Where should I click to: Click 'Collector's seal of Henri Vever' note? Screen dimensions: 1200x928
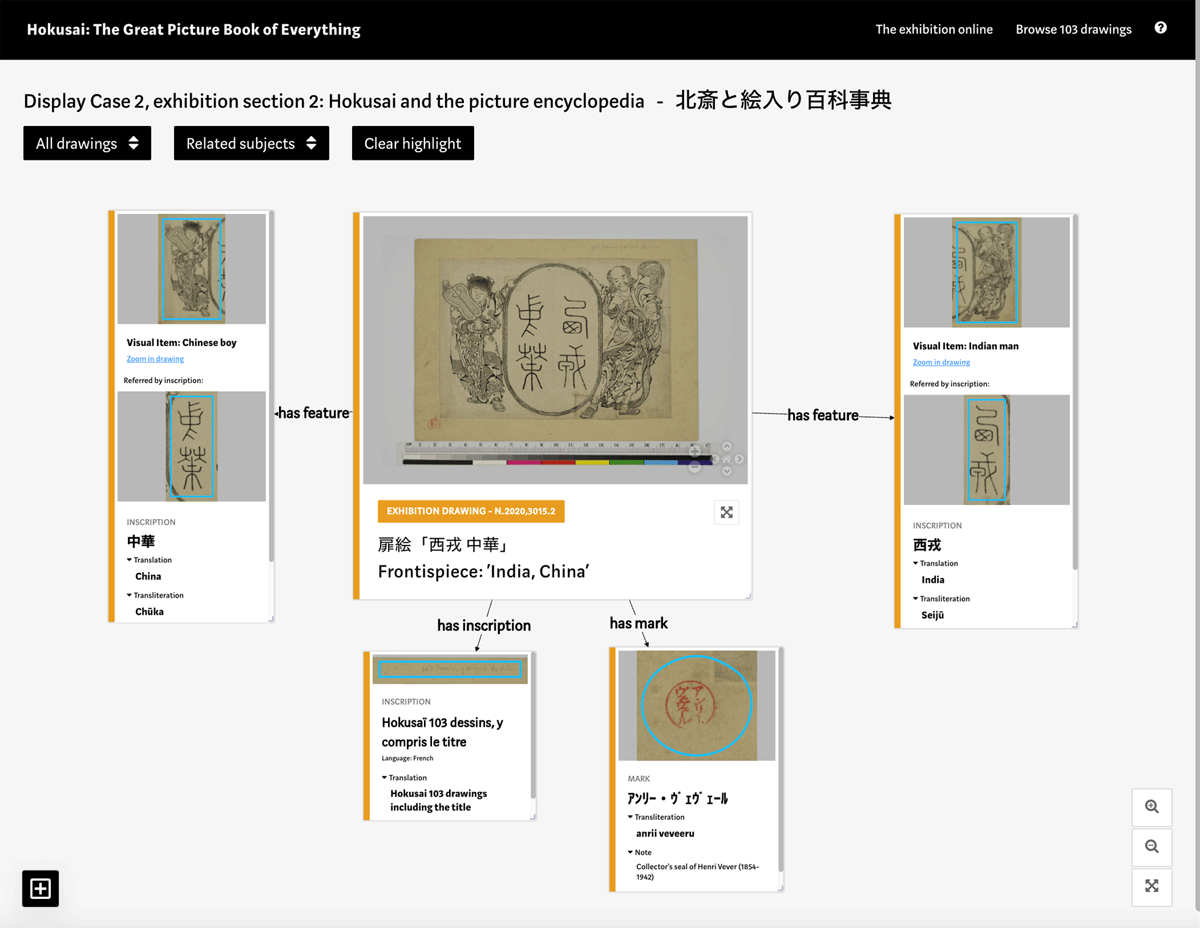coord(698,872)
